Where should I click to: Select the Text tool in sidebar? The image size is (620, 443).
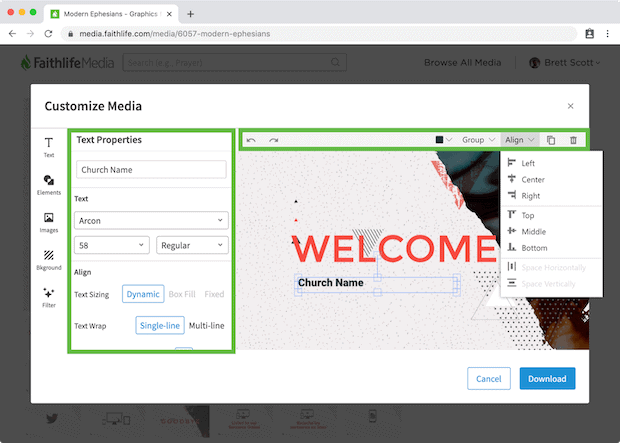coord(48,147)
